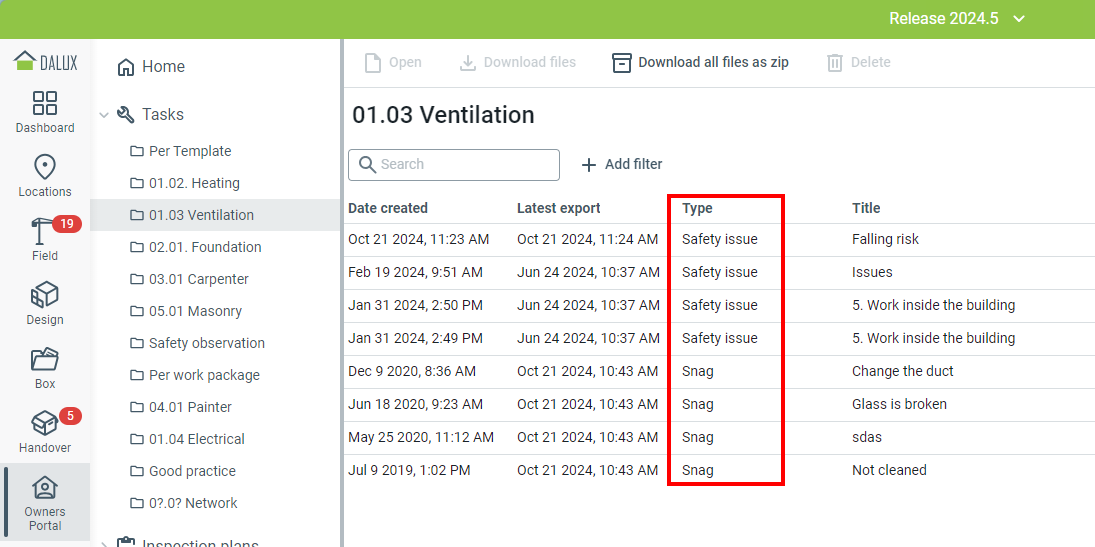Select the Falling risk task row
The height and width of the screenshot is (547, 1095).
[885, 239]
